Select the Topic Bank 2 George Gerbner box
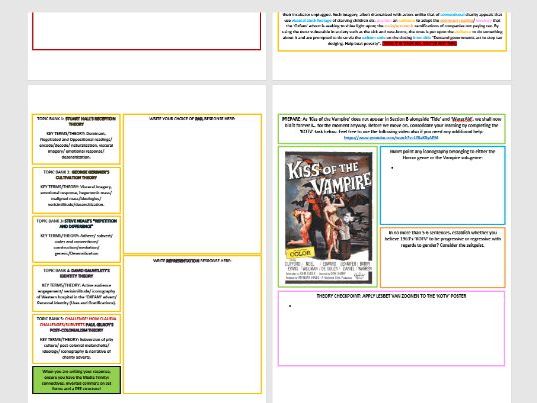 coord(76,190)
